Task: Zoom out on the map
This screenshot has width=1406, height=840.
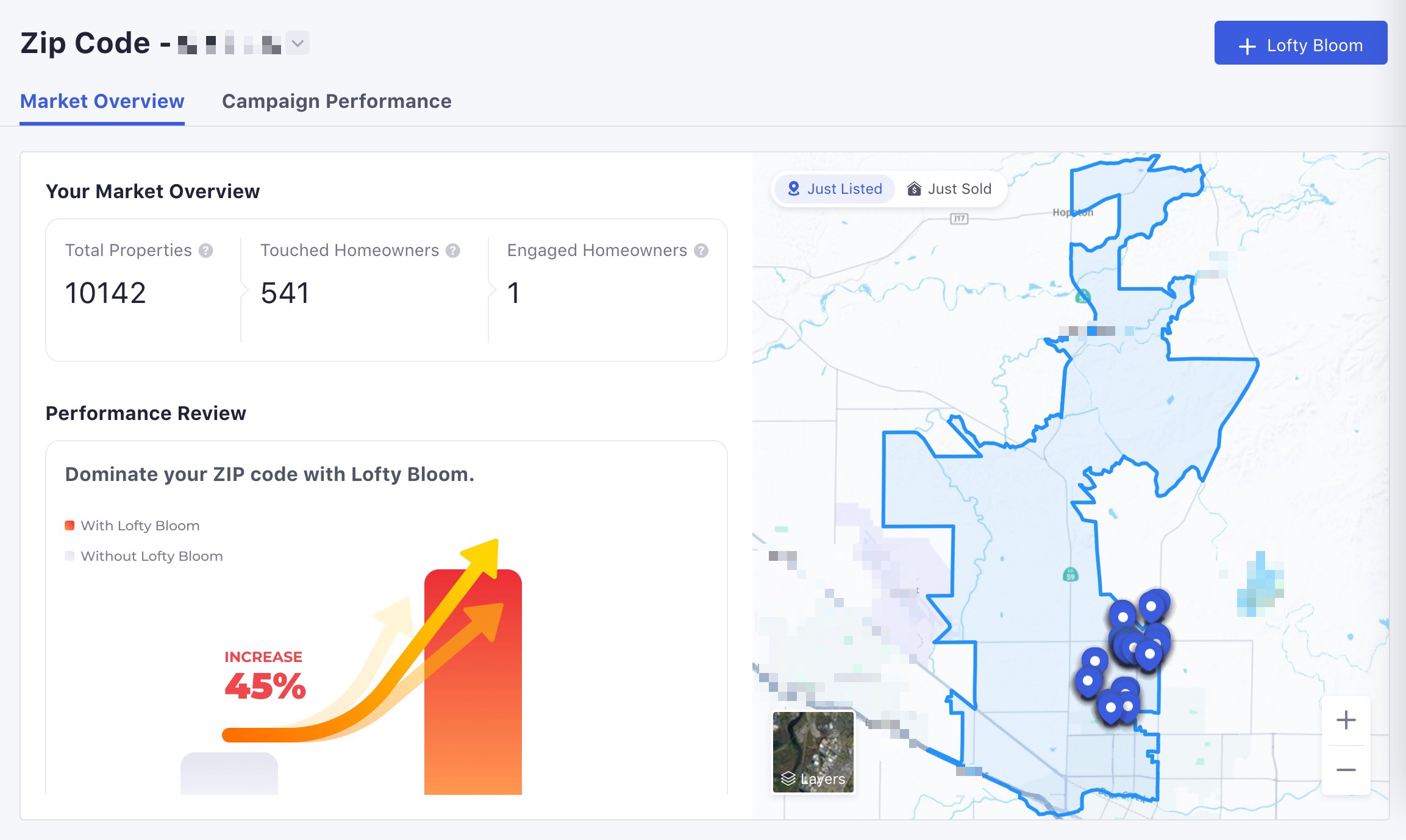Action: coord(1346,770)
